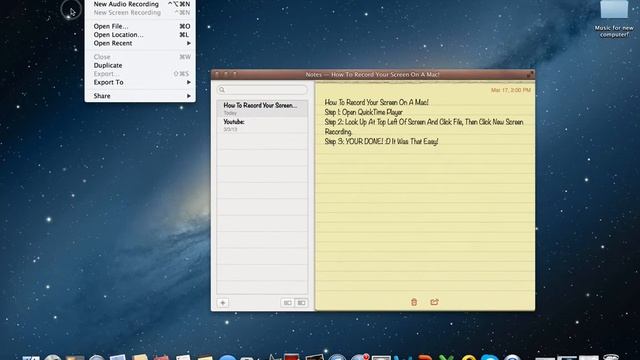The height and width of the screenshot is (360, 640).
Task: Add a new note with the plus button
Action: pos(223,303)
